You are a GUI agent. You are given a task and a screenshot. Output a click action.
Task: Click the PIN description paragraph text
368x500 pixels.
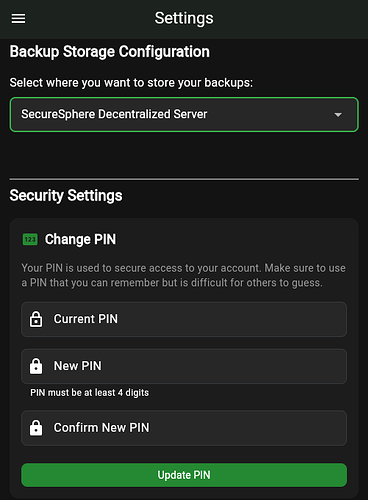[x=184, y=275]
